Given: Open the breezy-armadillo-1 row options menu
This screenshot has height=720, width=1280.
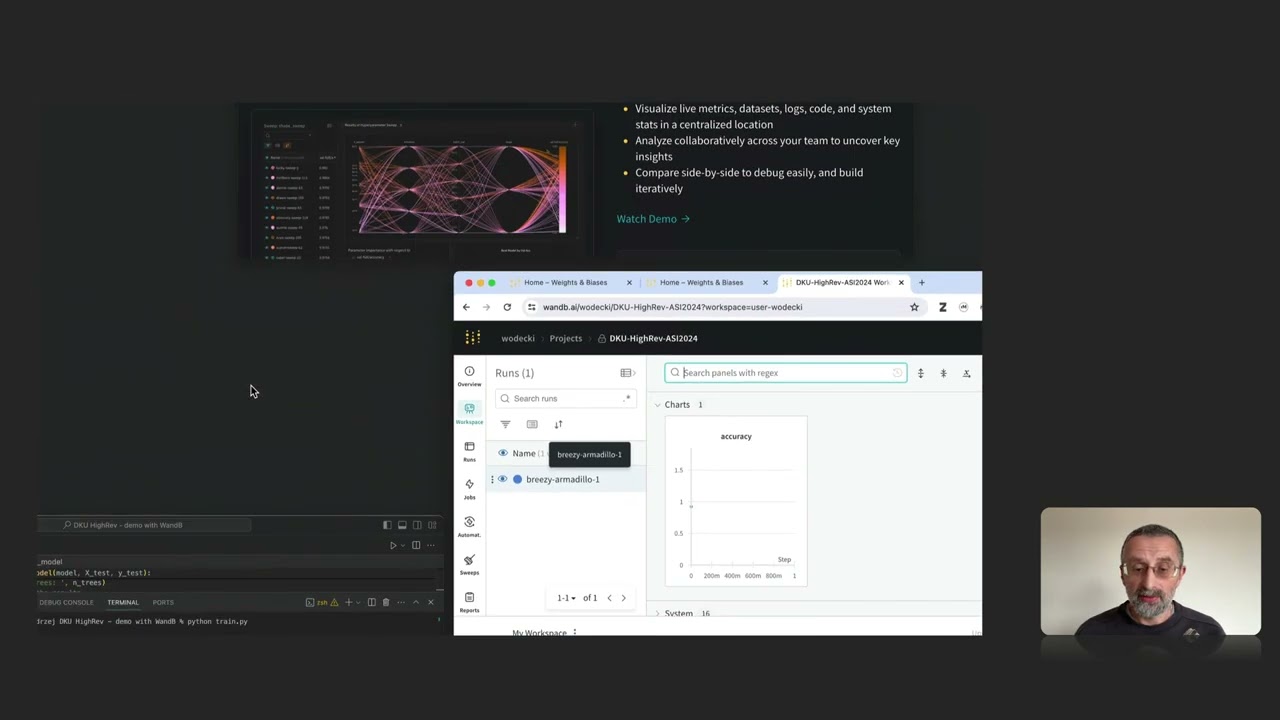Looking at the screenshot, I should tap(492, 479).
